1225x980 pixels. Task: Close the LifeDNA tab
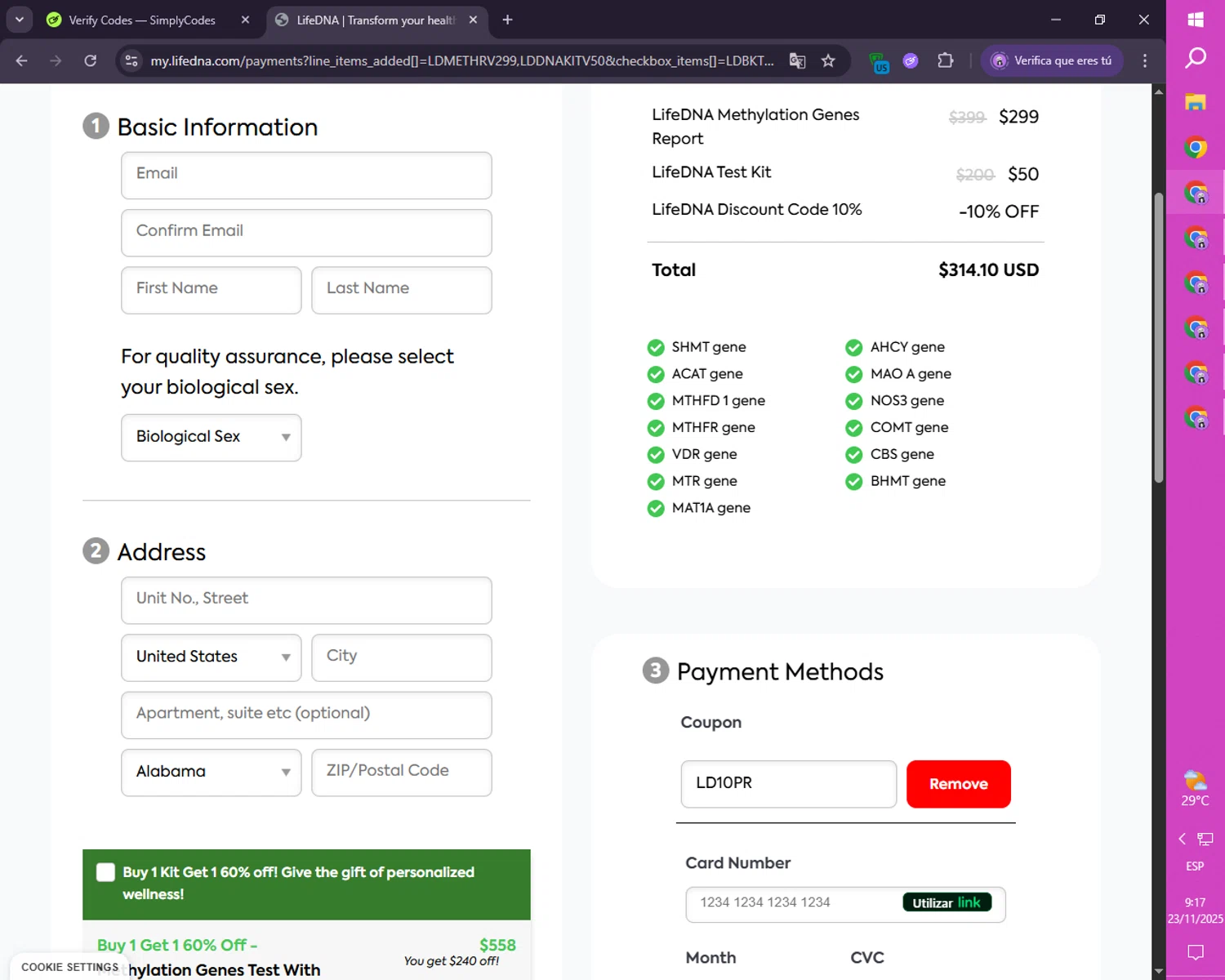(473, 20)
